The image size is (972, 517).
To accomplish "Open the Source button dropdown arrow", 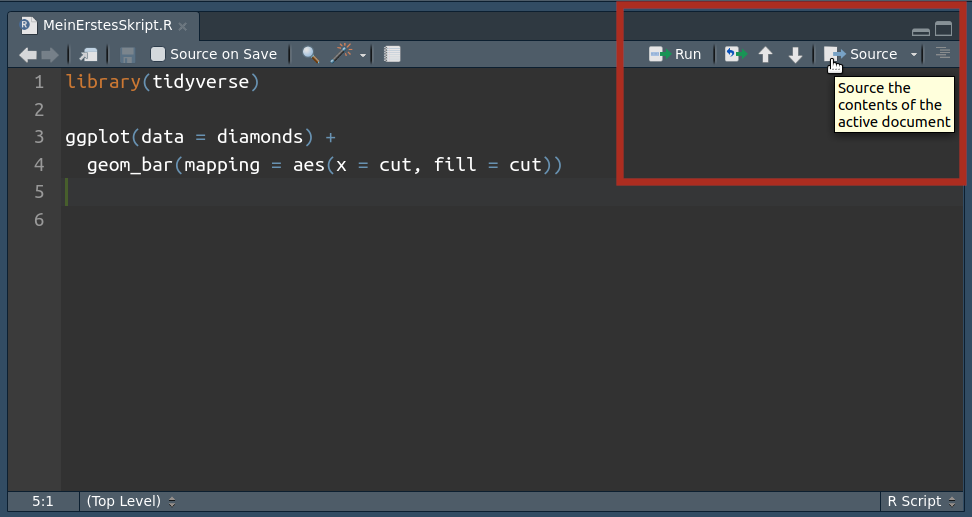I will pos(913,55).
